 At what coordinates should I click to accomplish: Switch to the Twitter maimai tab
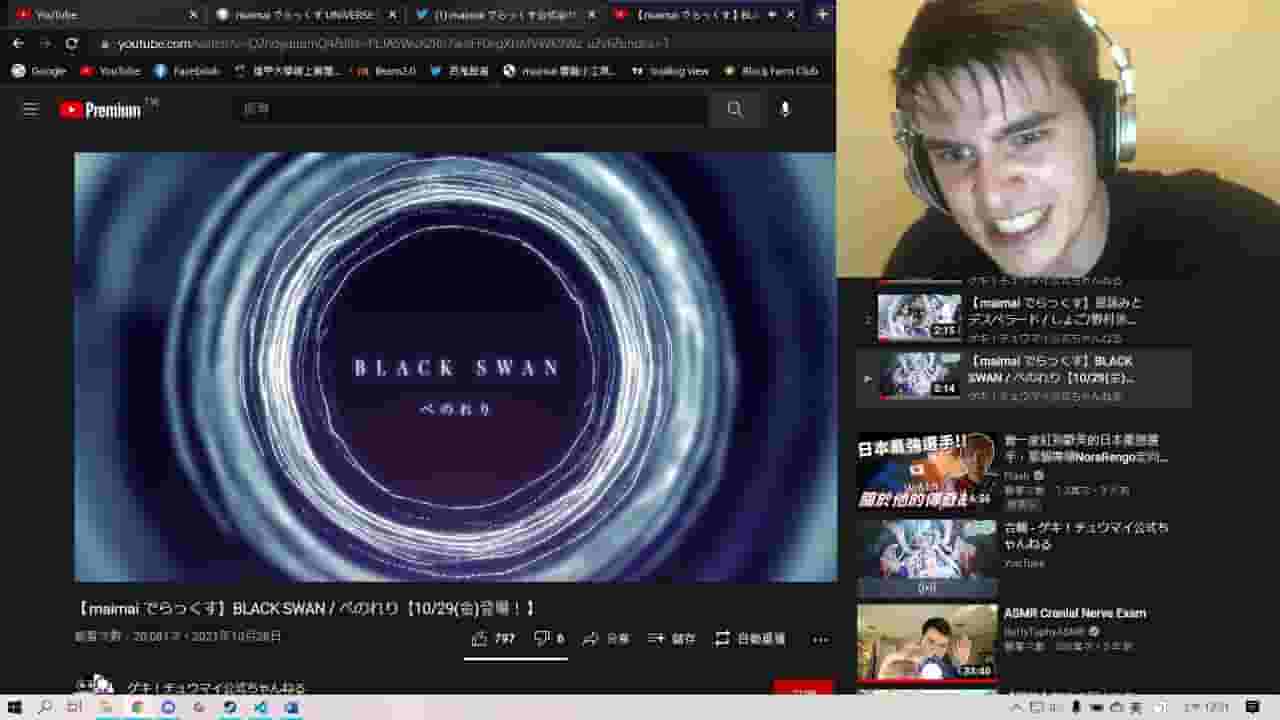pyautogui.click(x=505, y=15)
